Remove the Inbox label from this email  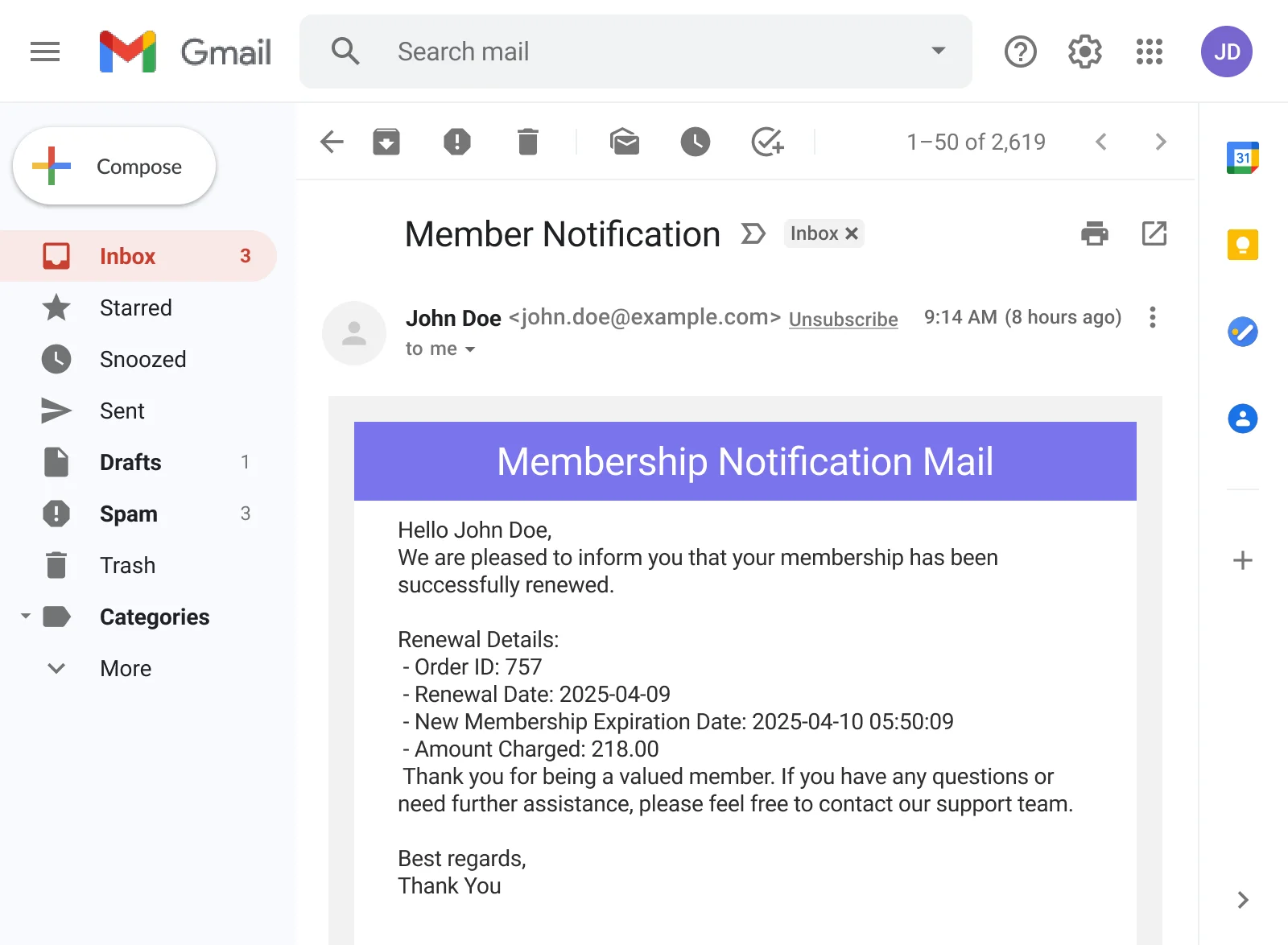click(x=852, y=233)
